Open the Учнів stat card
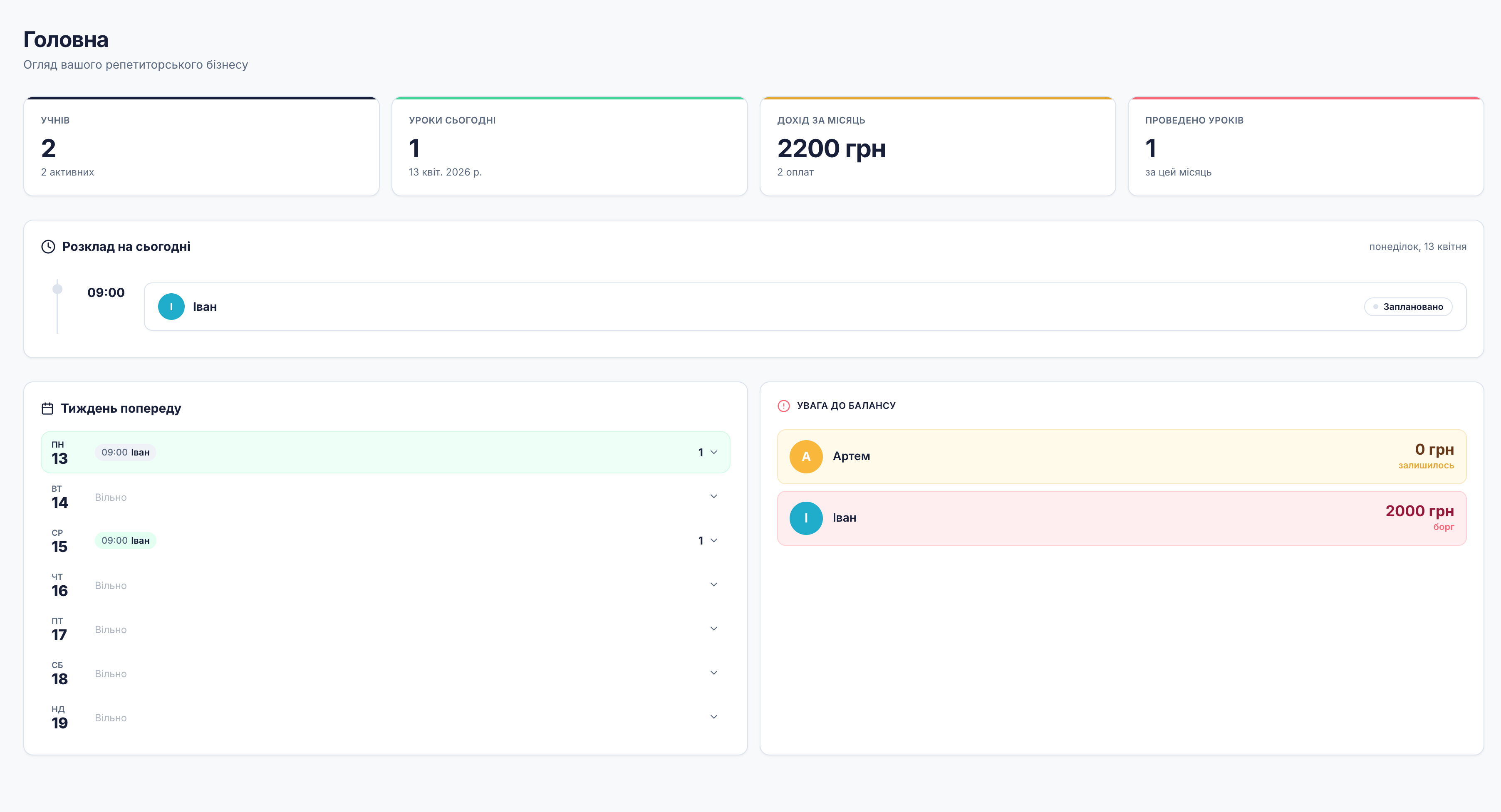 pos(201,147)
